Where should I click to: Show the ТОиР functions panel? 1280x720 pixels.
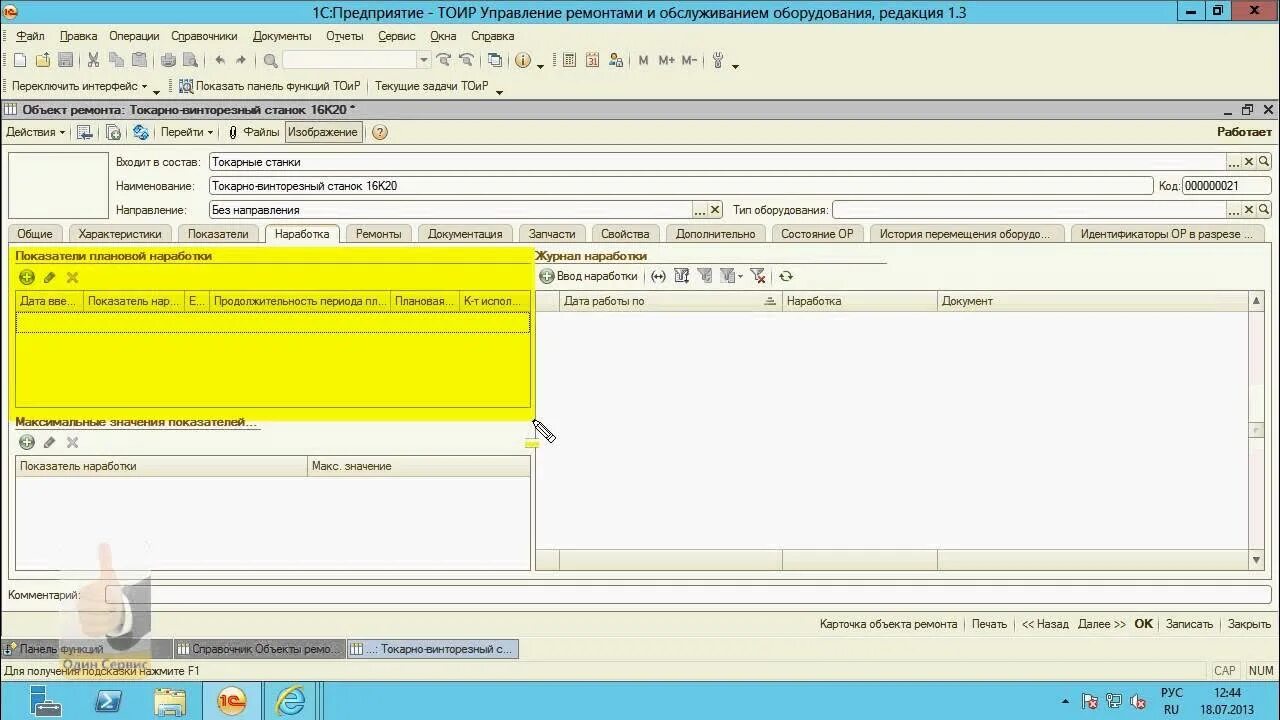pyautogui.click(x=269, y=86)
